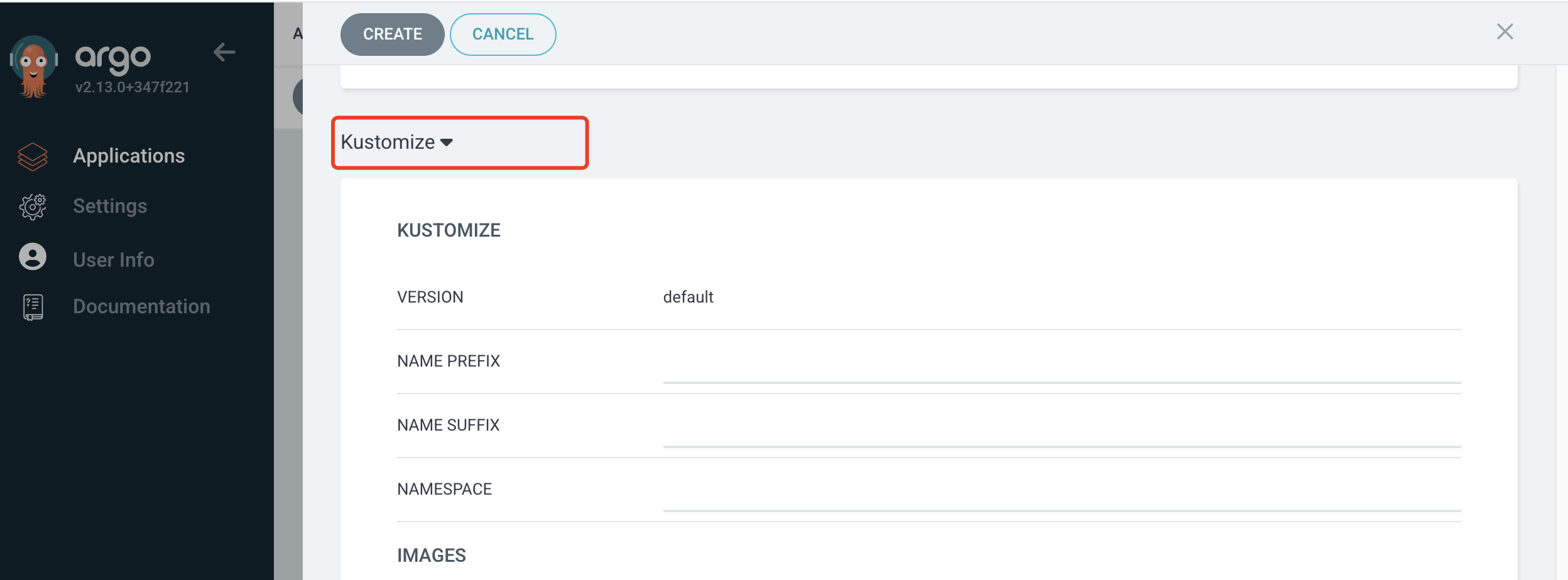The image size is (1568, 580).
Task: Click the User Info avatar icon
Action: 33,257
